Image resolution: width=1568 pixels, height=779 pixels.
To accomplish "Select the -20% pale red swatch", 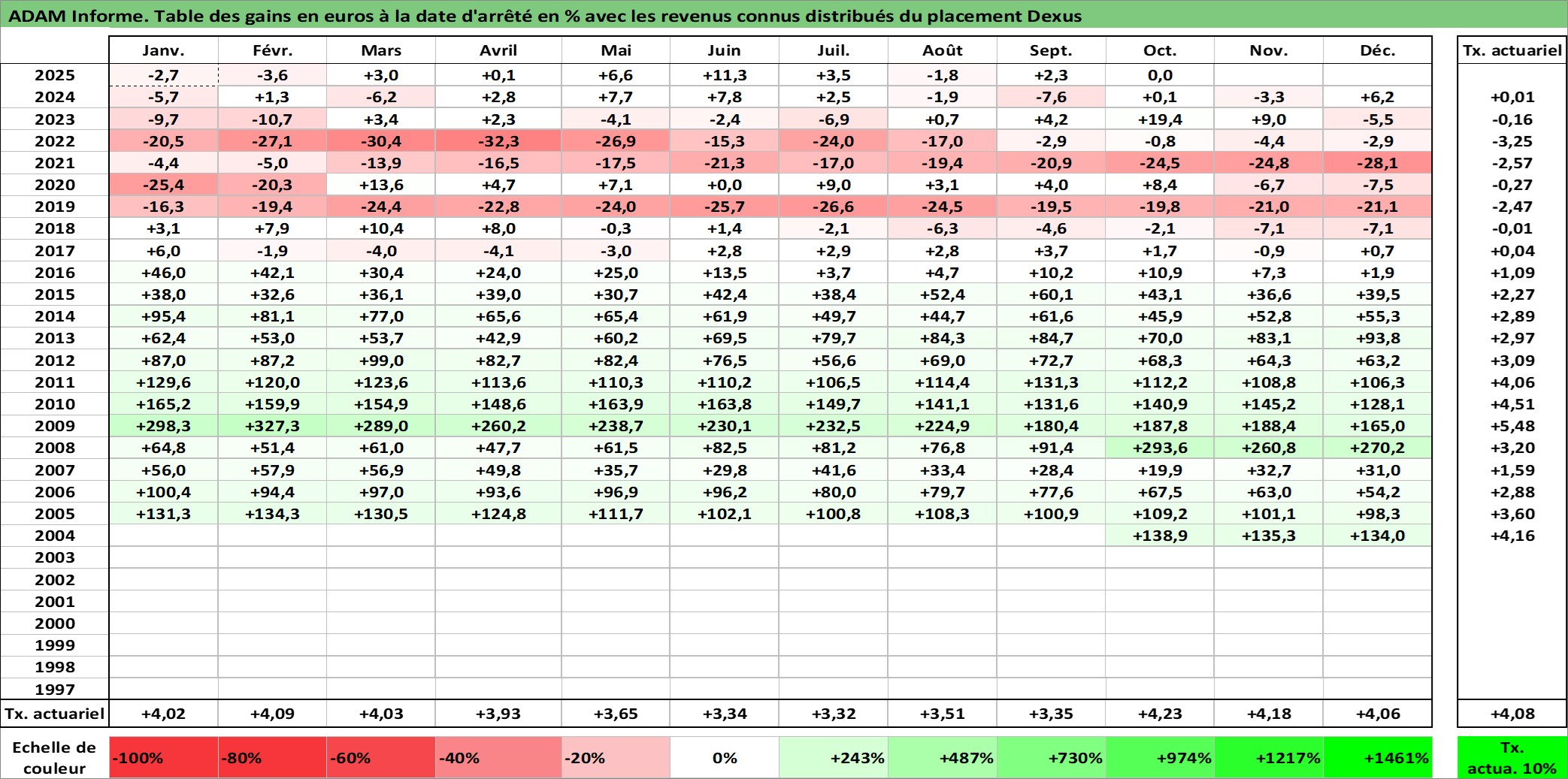I will (616, 757).
